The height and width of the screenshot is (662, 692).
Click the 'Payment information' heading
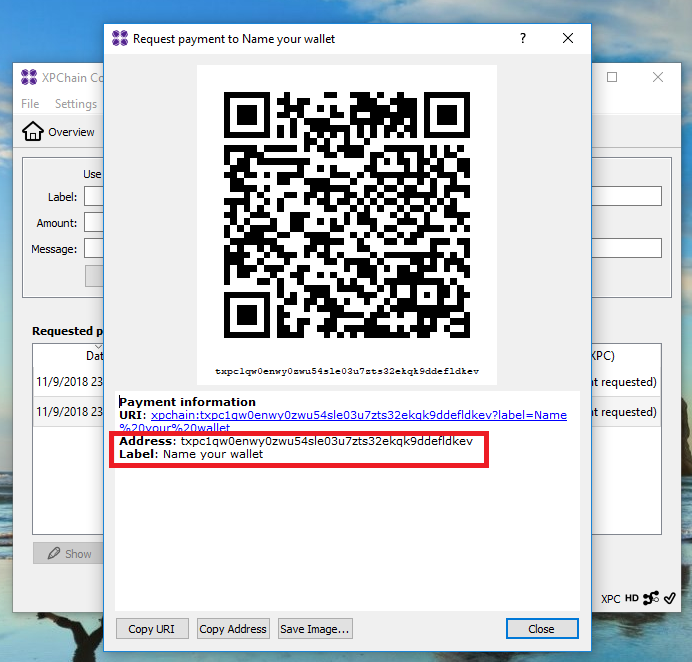pyautogui.click(x=188, y=402)
